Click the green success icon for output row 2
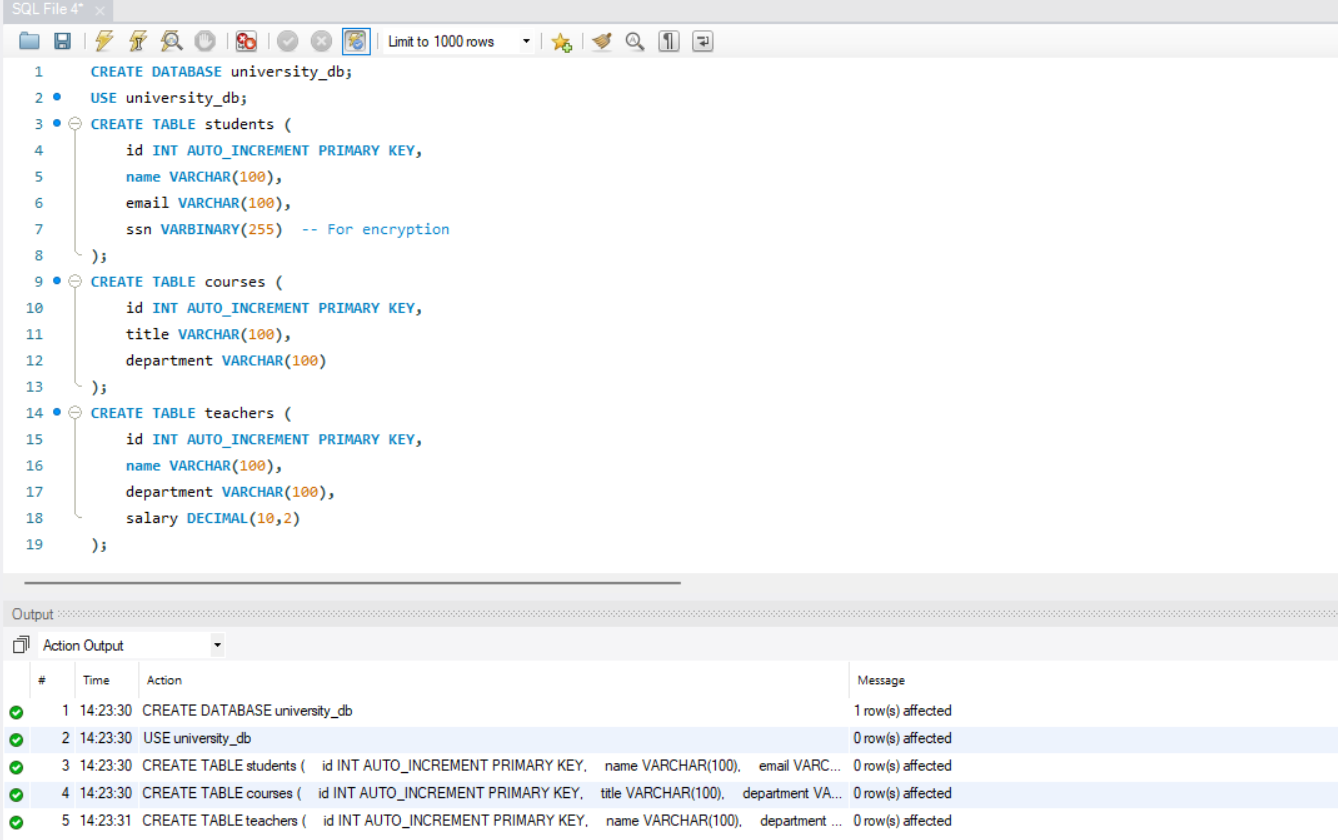The image size is (1338, 840). pyautogui.click(x=16, y=740)
